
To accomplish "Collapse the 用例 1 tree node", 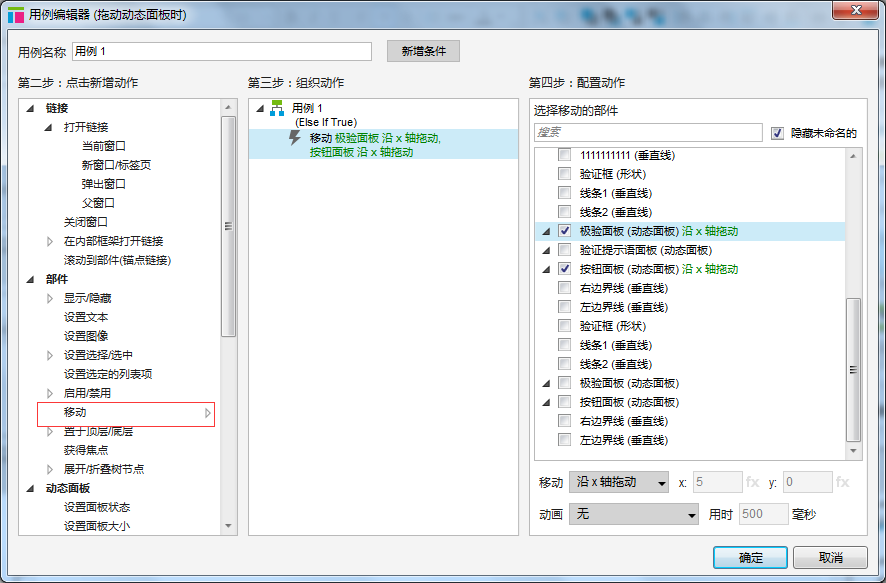I will (x=260, y=108).
